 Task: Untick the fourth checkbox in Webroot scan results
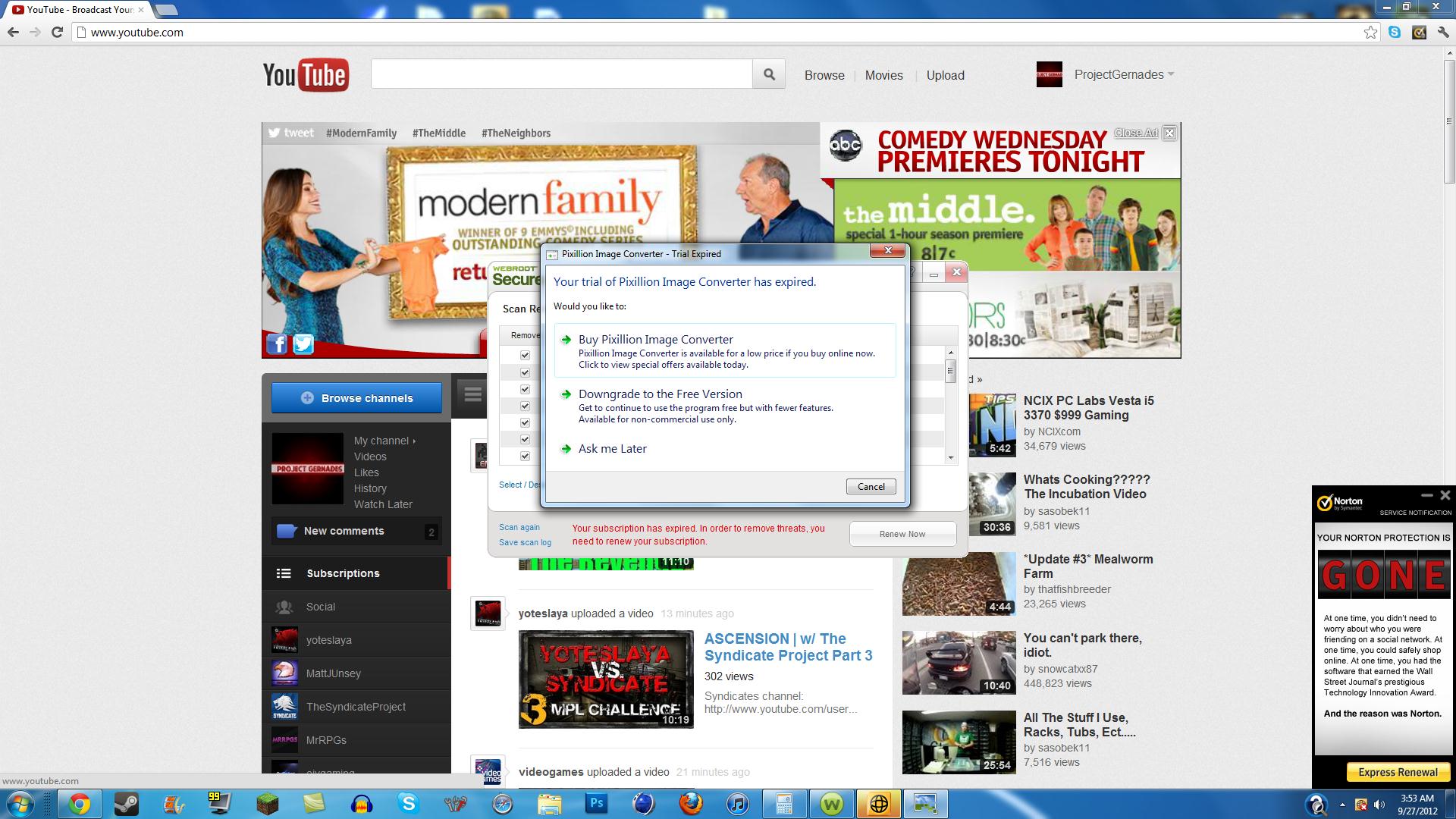point(525,406)
